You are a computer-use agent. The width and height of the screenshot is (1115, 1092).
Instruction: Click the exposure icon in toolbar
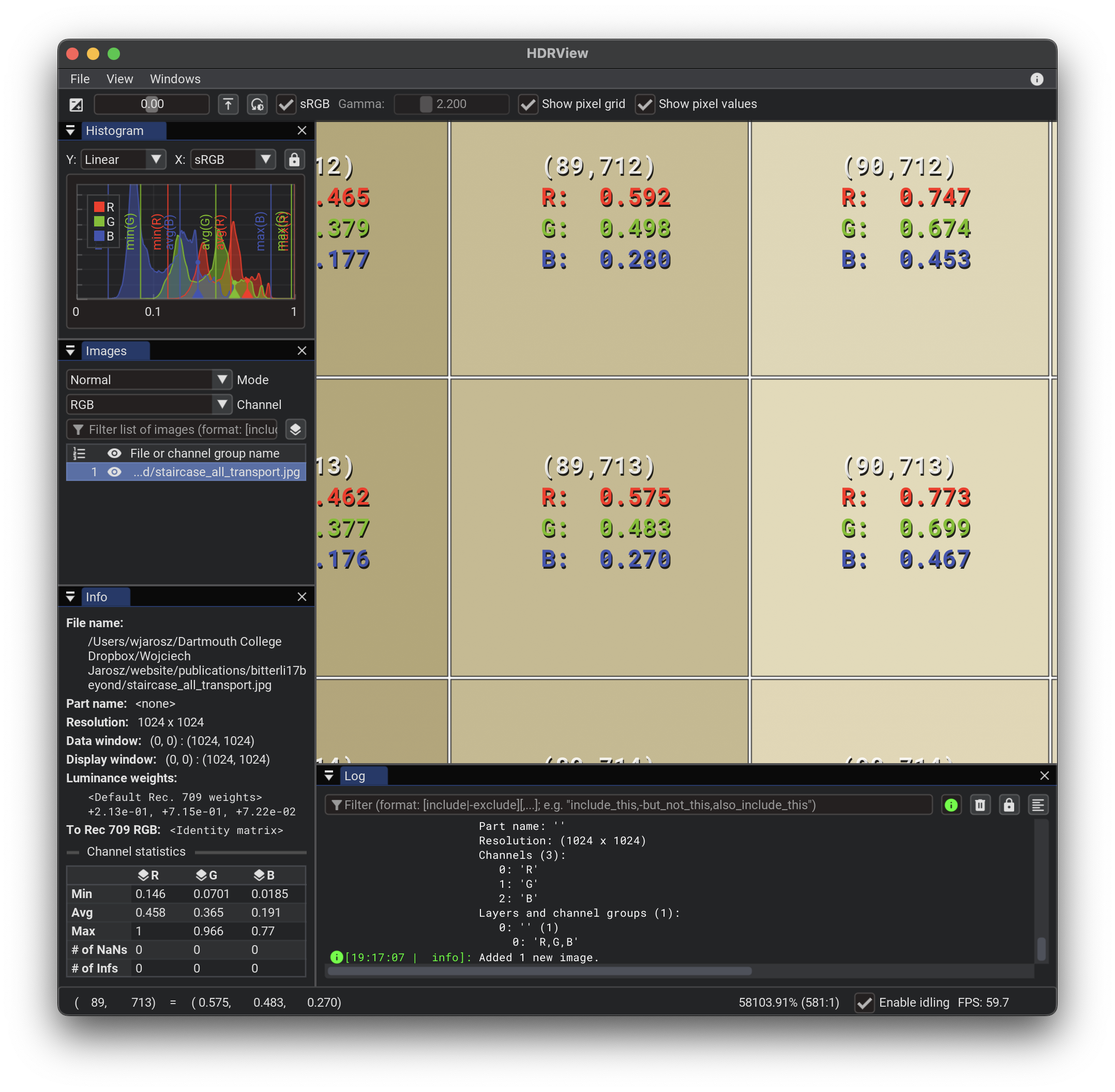tap(76, 104)
